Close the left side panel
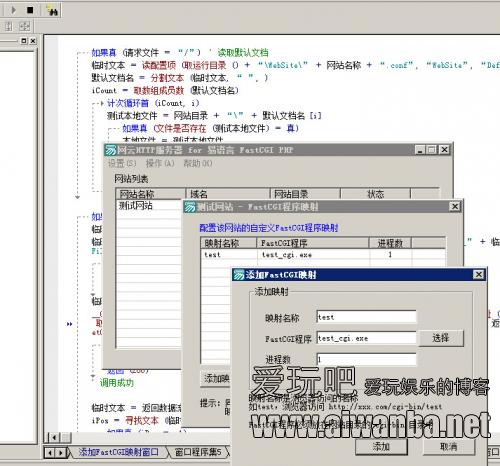 coord(33,41)
